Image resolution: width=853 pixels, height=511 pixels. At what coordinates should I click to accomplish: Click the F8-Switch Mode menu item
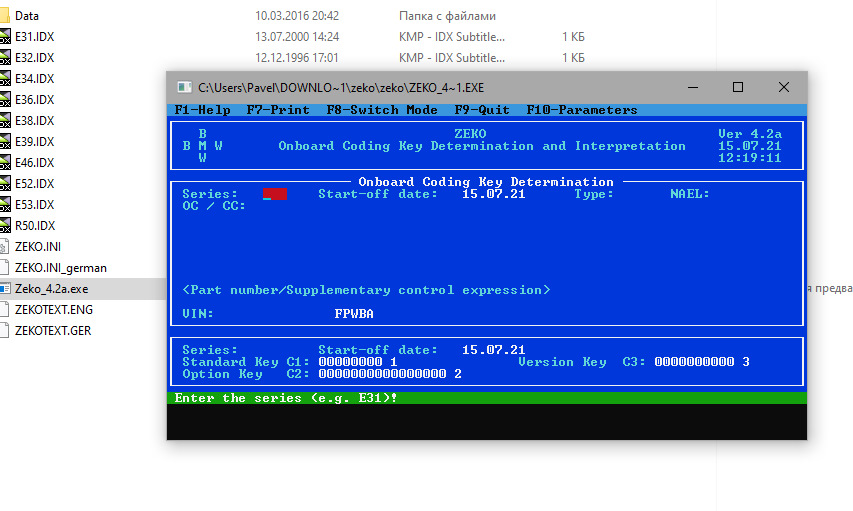pos(382,110)
